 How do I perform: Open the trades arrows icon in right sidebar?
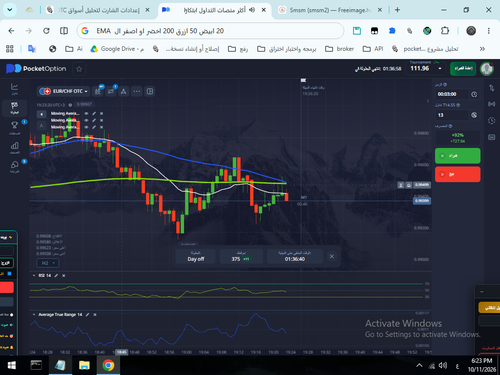[x=491, y=88]
